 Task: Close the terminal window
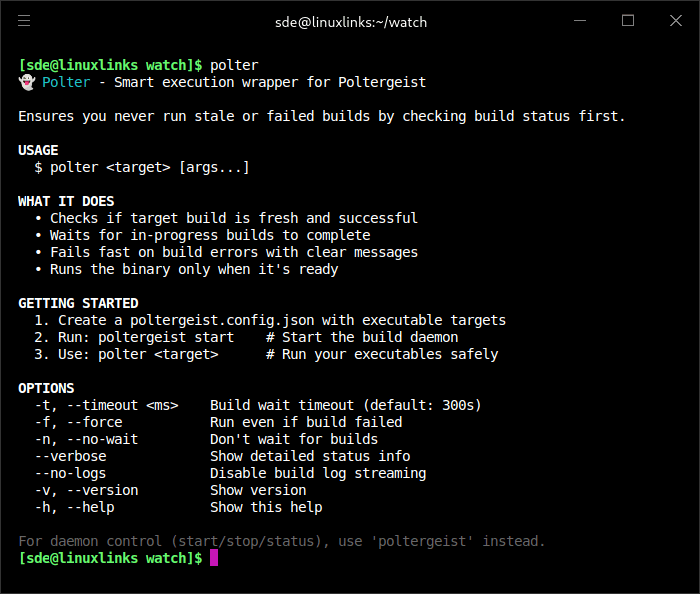click(674, 21)
